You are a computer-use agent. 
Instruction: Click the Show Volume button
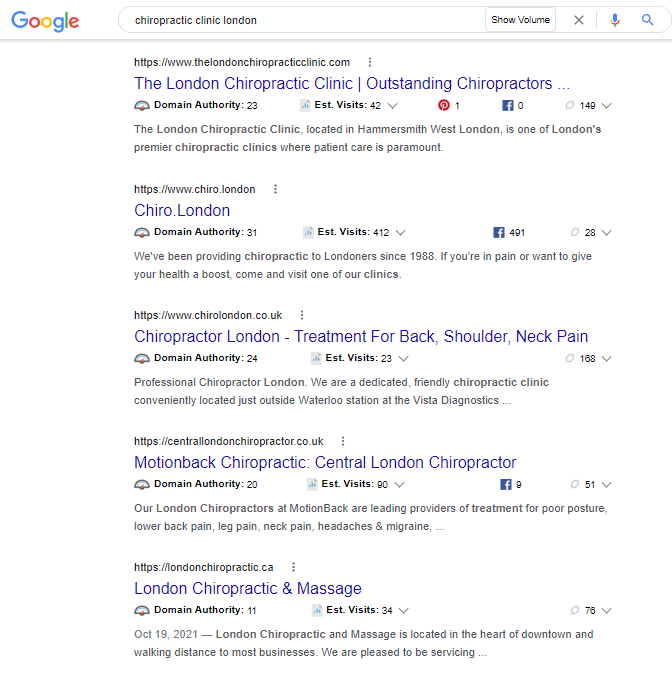click(520, 20)
